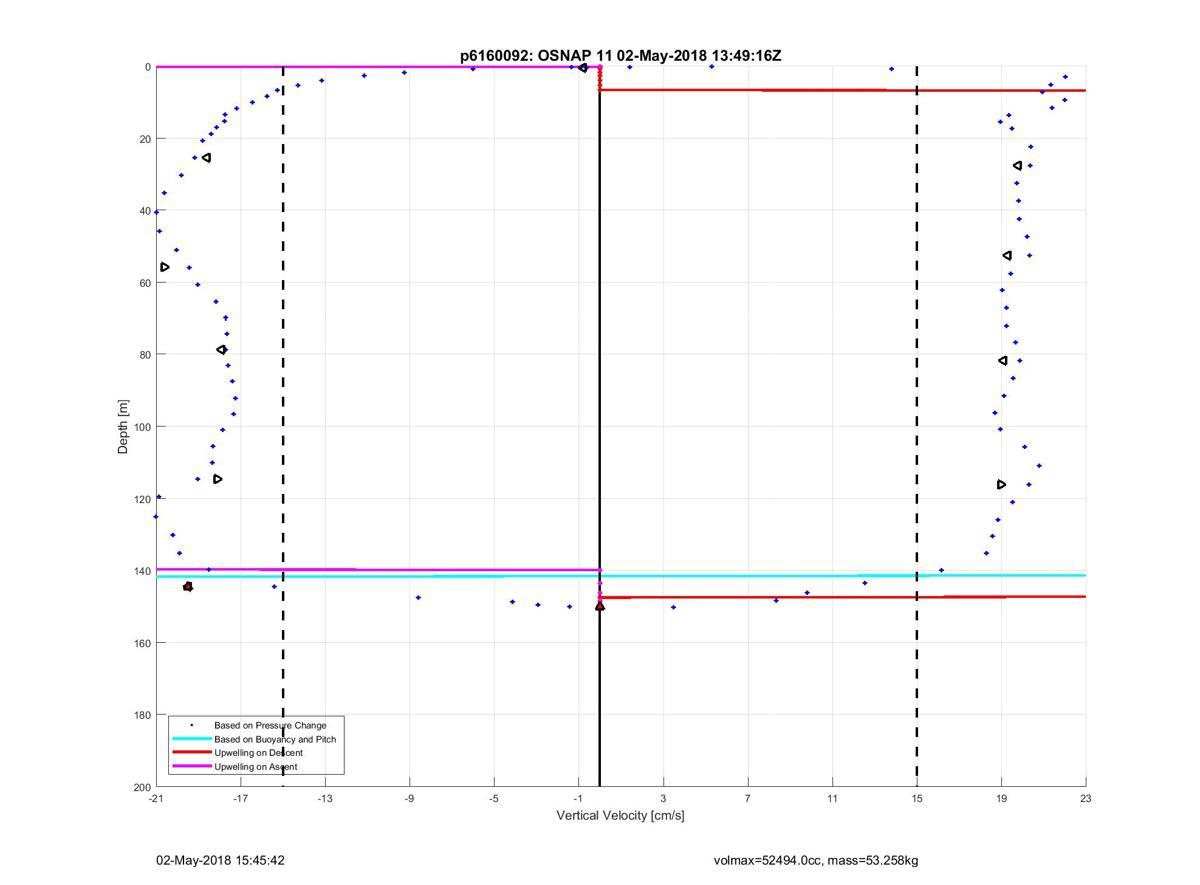Click right-profile triangle marker near 81 m depth
The width and height of the screenshot is (1200, 885).
(x=1003, y=361)
